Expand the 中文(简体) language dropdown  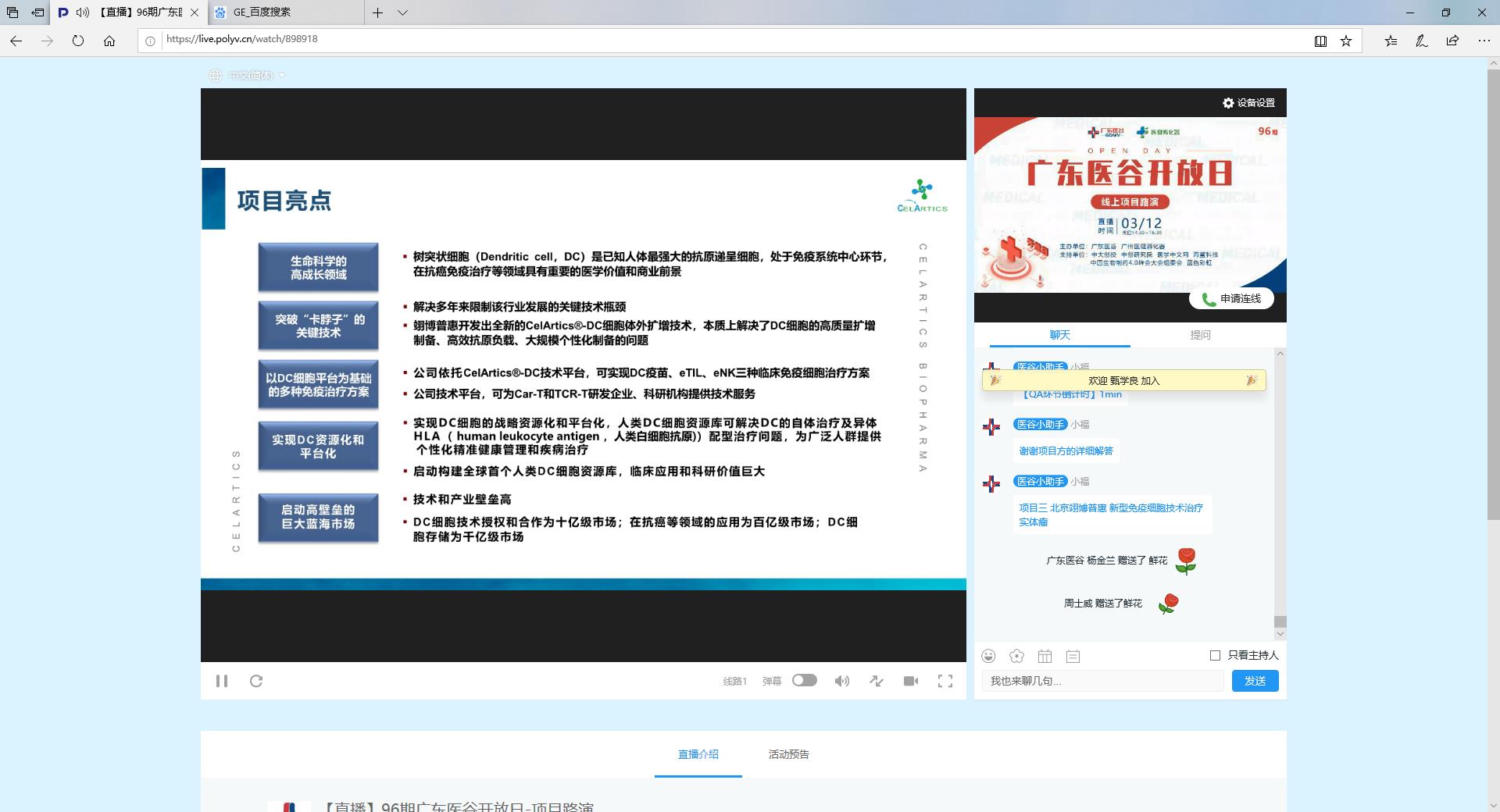point(248,76)
